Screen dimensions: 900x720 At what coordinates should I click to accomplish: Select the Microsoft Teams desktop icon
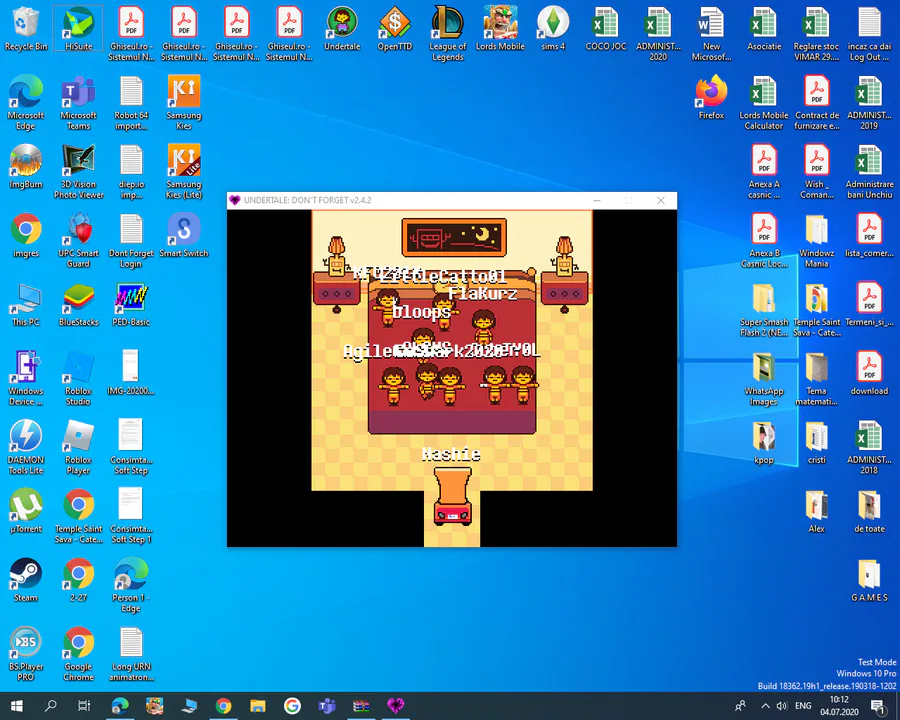pos(78,102)
